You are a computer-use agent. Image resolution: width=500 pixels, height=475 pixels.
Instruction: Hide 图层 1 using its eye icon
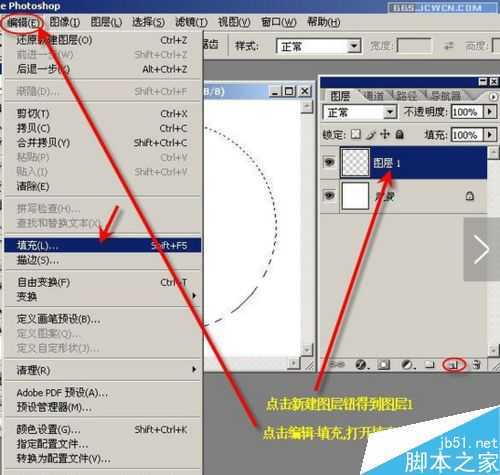pos(329,162)
